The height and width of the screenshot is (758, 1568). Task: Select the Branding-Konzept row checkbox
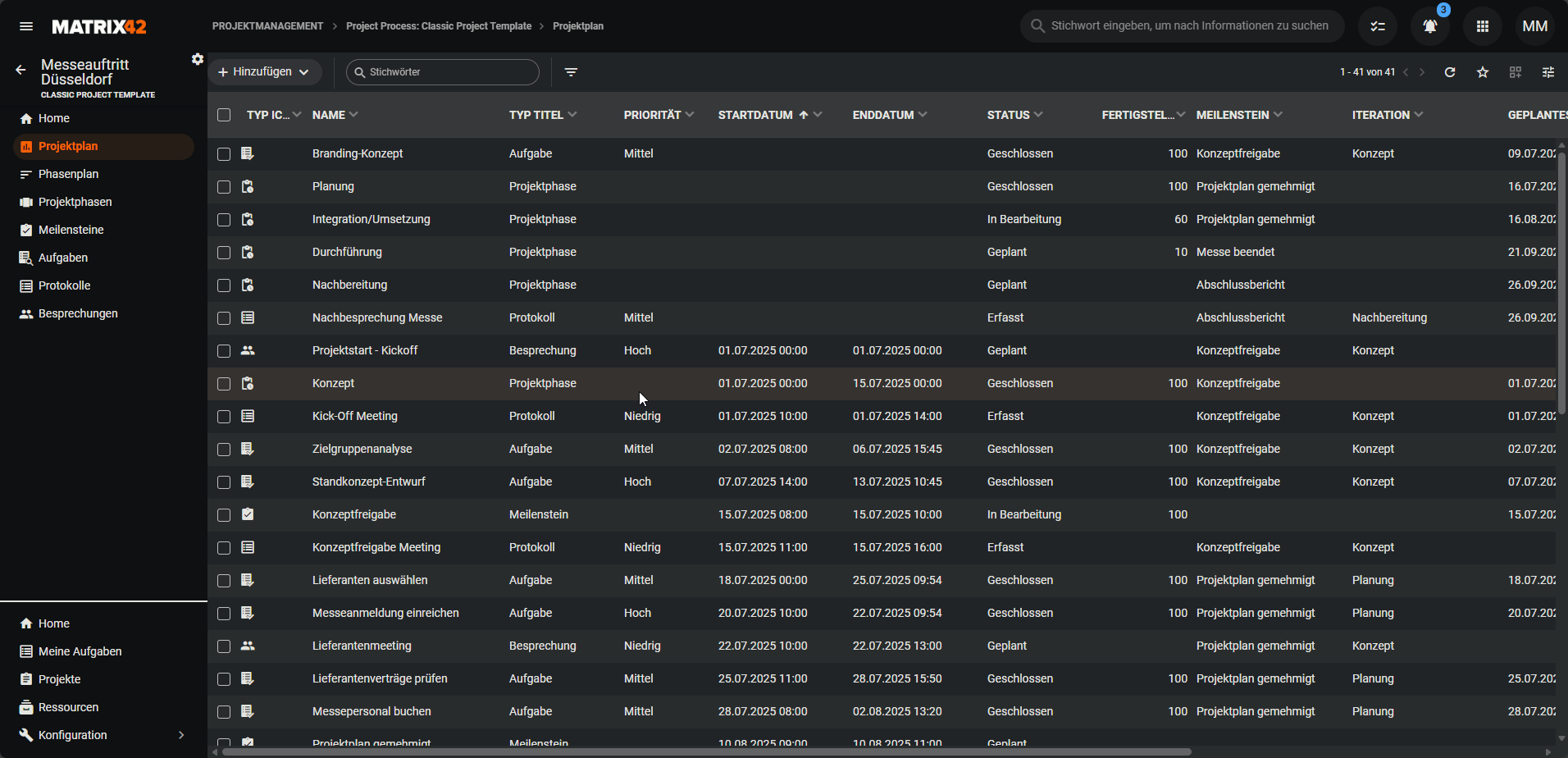(224, 154)
